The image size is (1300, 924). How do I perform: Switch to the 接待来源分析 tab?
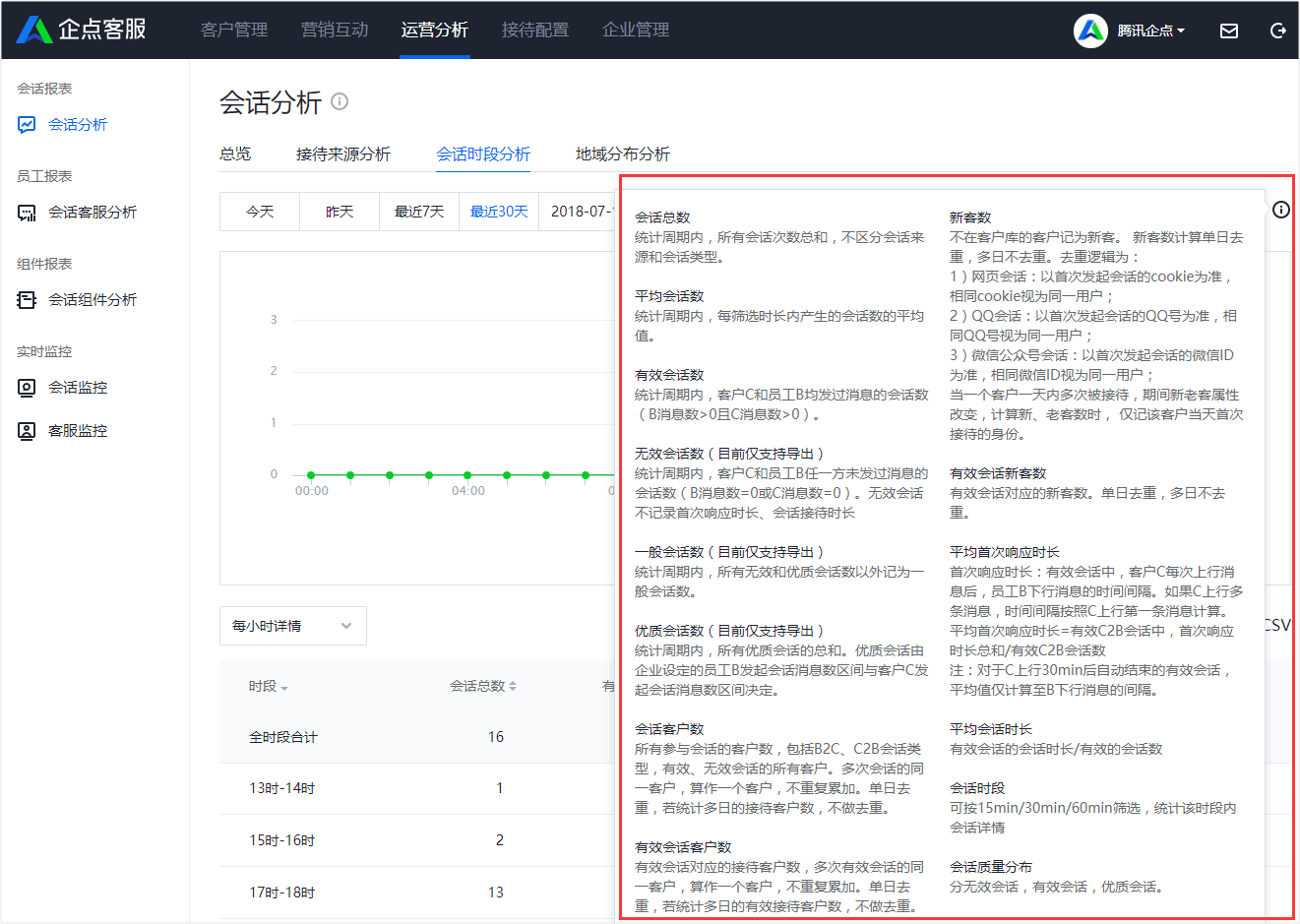[342, 154]
